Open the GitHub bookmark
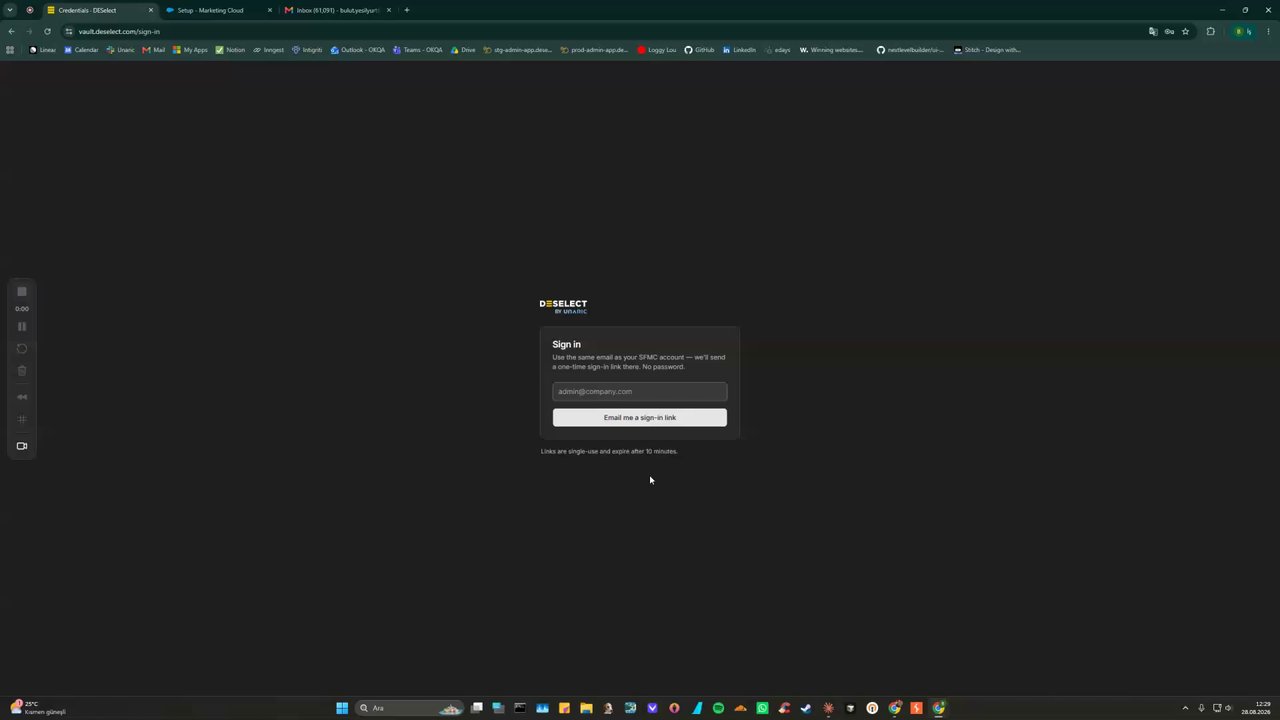 point(699,50)
